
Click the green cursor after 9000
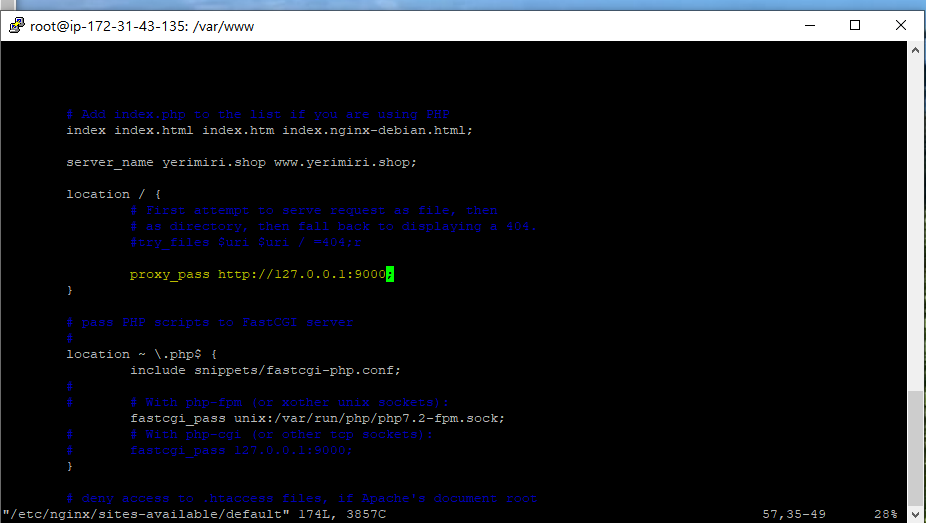[390, 274]
